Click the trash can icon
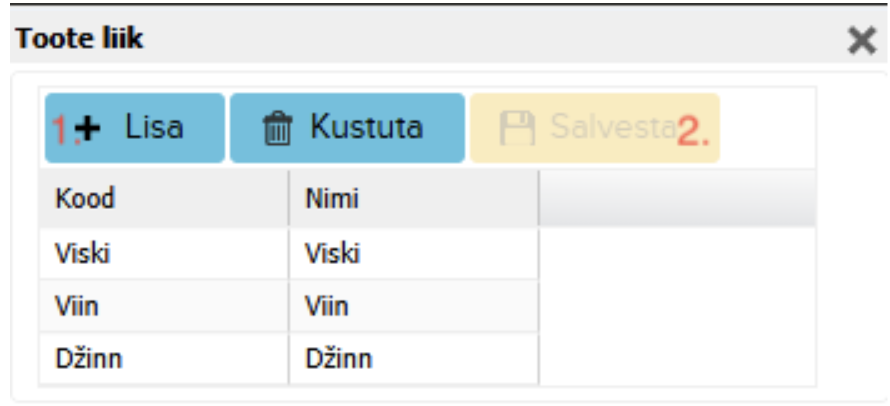 (x=275, y=129)
